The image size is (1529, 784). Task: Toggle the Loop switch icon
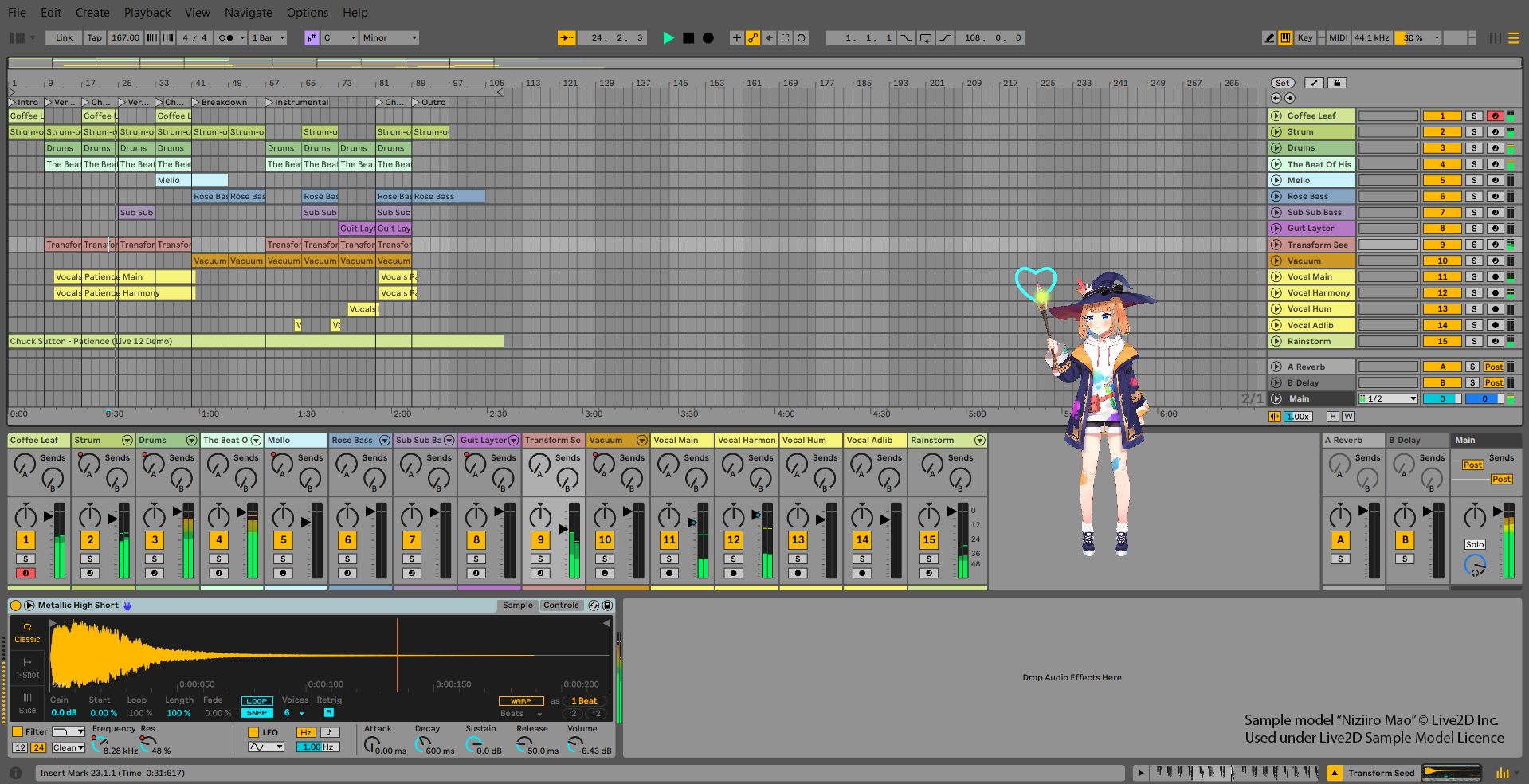click(926, 37)
